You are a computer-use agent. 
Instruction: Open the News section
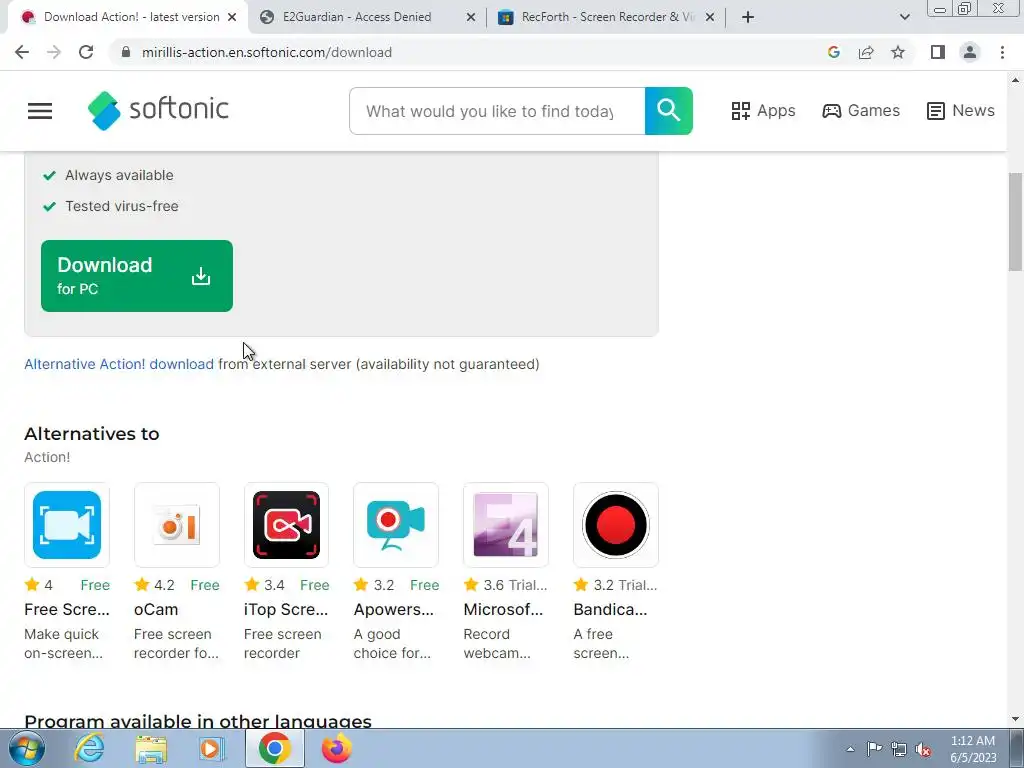[x=961, y=111]
